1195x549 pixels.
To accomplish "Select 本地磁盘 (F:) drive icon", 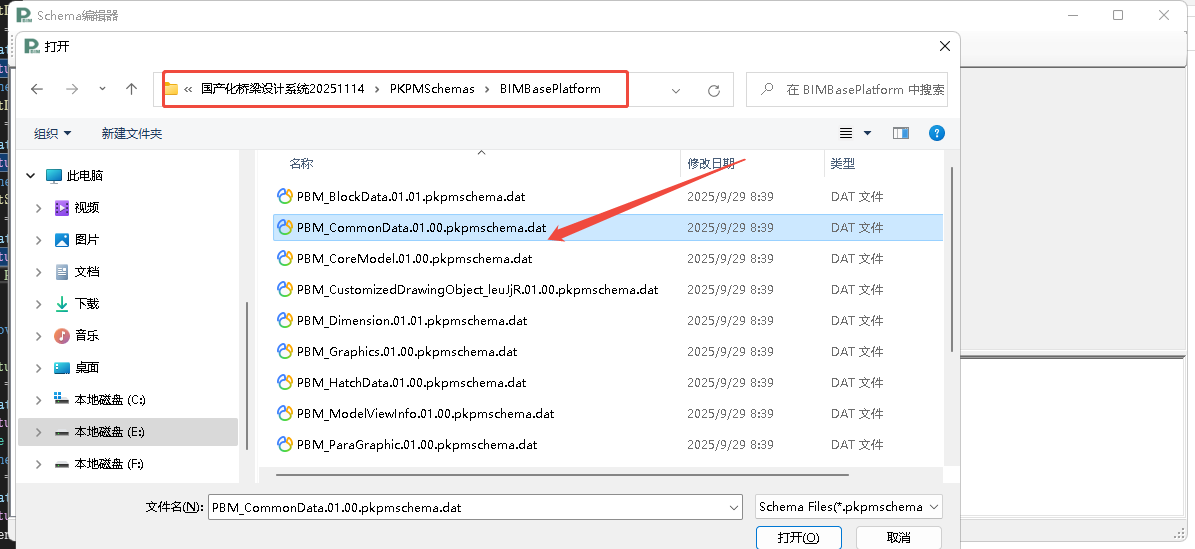I will pyautogui.click(x=62, y=464).
